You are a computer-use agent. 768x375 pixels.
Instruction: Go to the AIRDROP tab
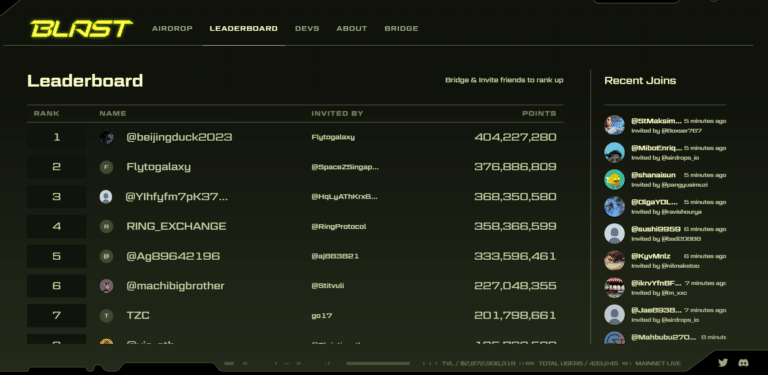(x=172, y=28)
